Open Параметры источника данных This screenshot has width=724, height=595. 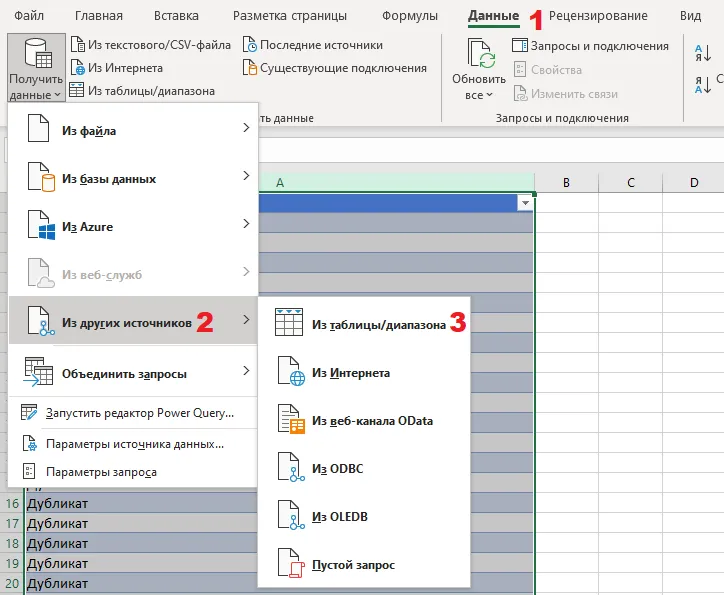point(134,443)
